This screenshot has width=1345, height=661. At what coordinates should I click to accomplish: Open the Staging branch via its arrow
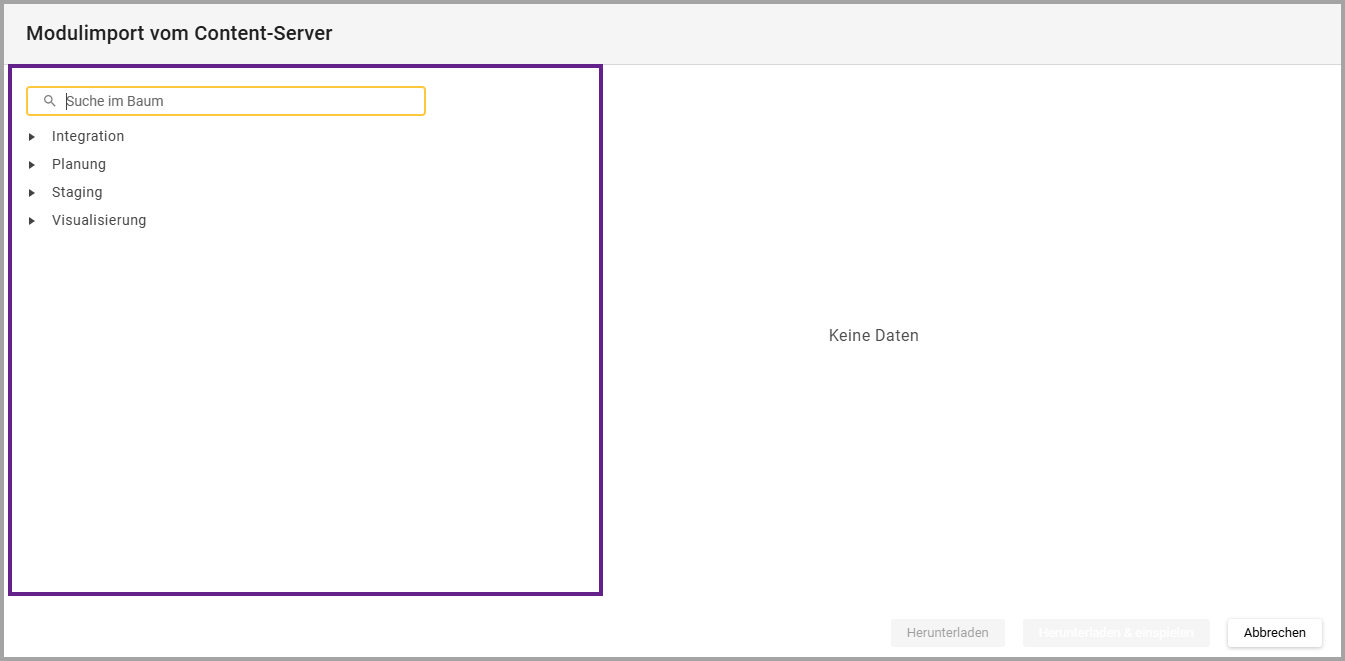[x=32, y=193]
